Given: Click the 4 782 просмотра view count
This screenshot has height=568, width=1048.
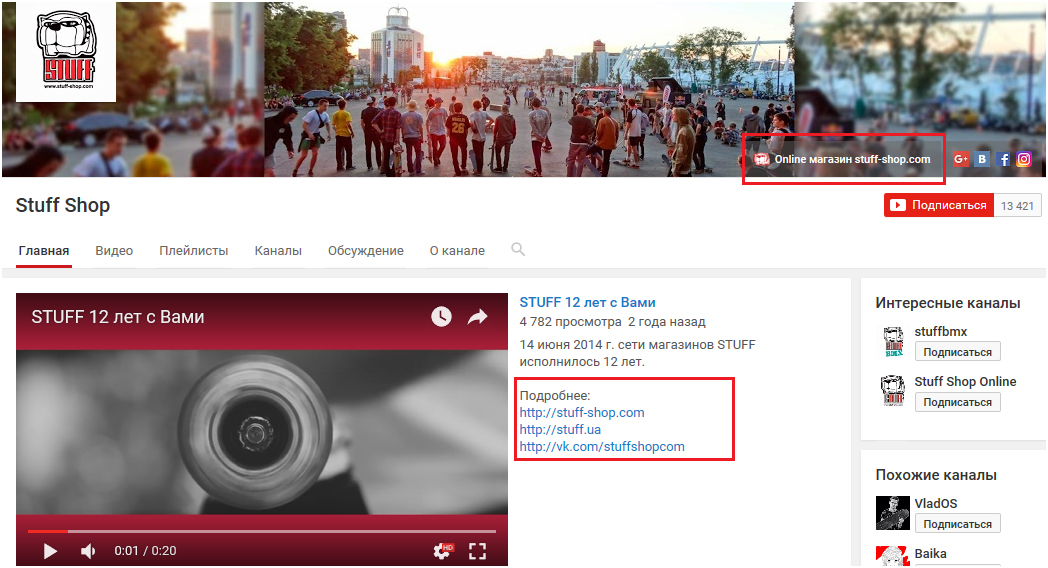Looking at the screenshot, I should coord(570,321).
